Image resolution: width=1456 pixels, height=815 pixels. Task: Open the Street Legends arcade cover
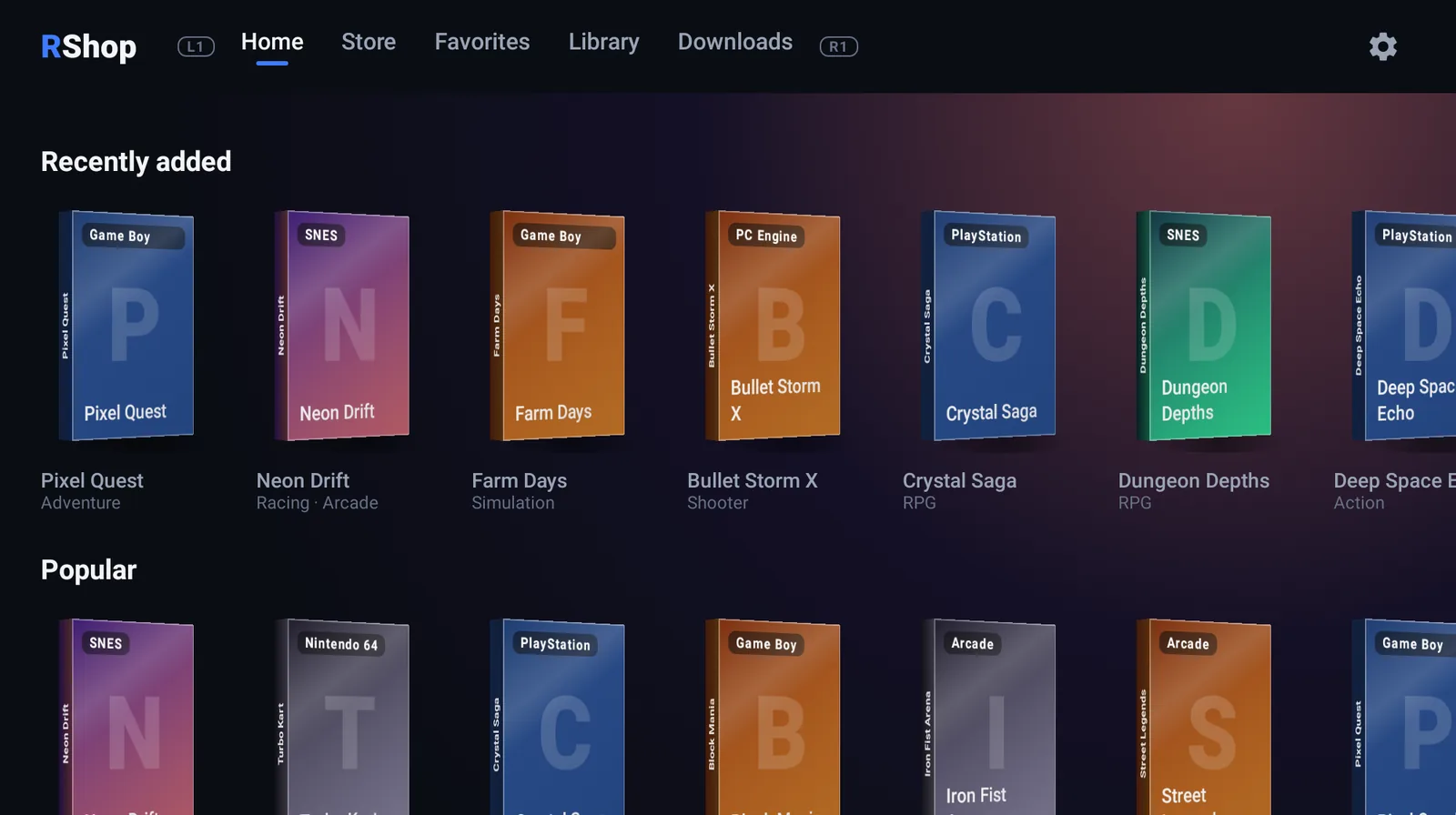pyautogui.click(x=1205, y=717)
